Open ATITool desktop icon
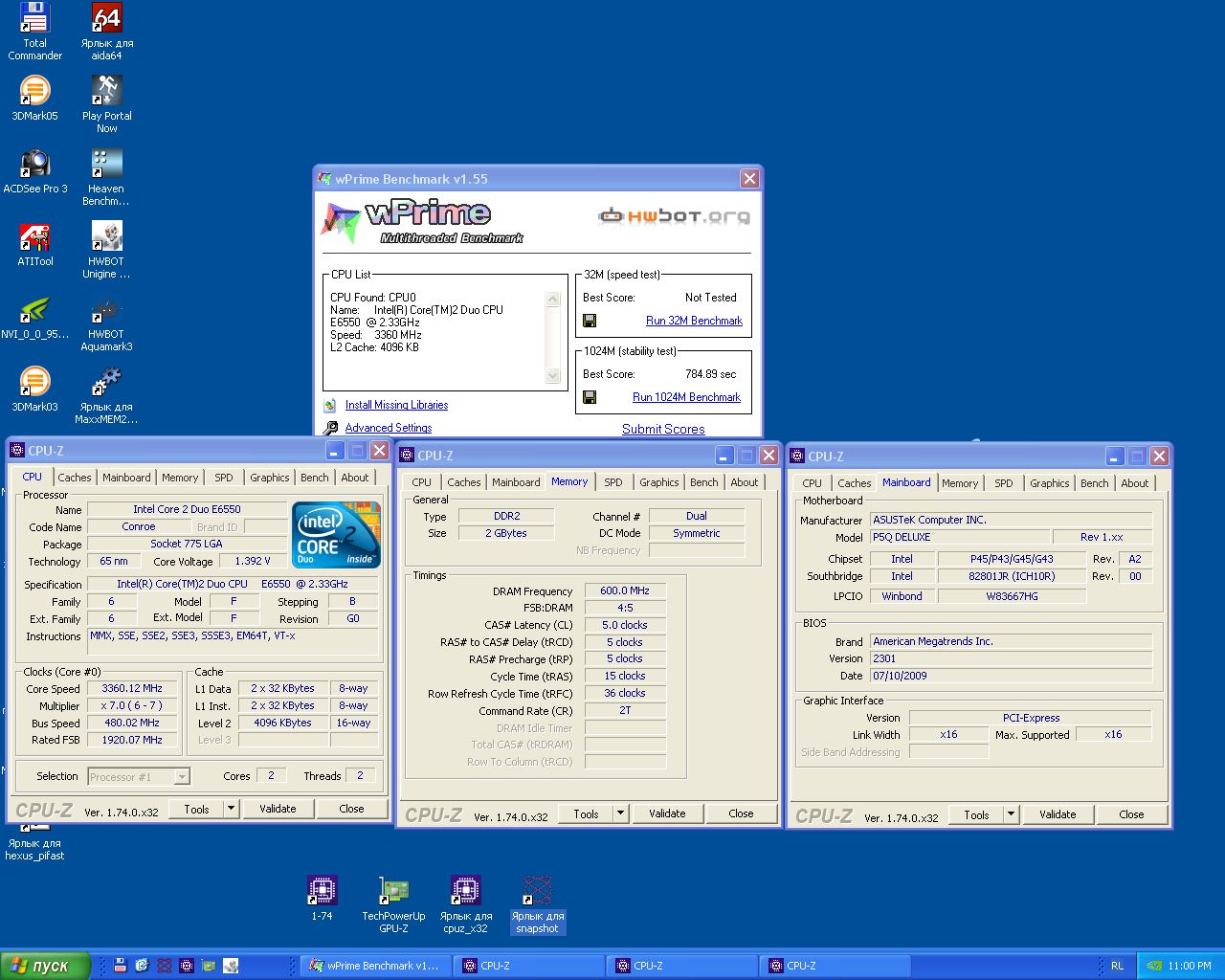1225x980 pixels. pyautogui.click(x=34, y=244)
